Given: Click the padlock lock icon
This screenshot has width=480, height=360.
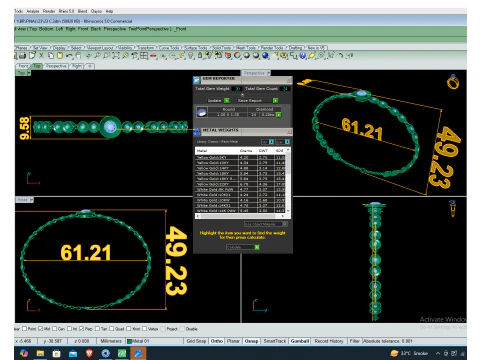Looking at the screenshot, I should [x=200, y=56].
